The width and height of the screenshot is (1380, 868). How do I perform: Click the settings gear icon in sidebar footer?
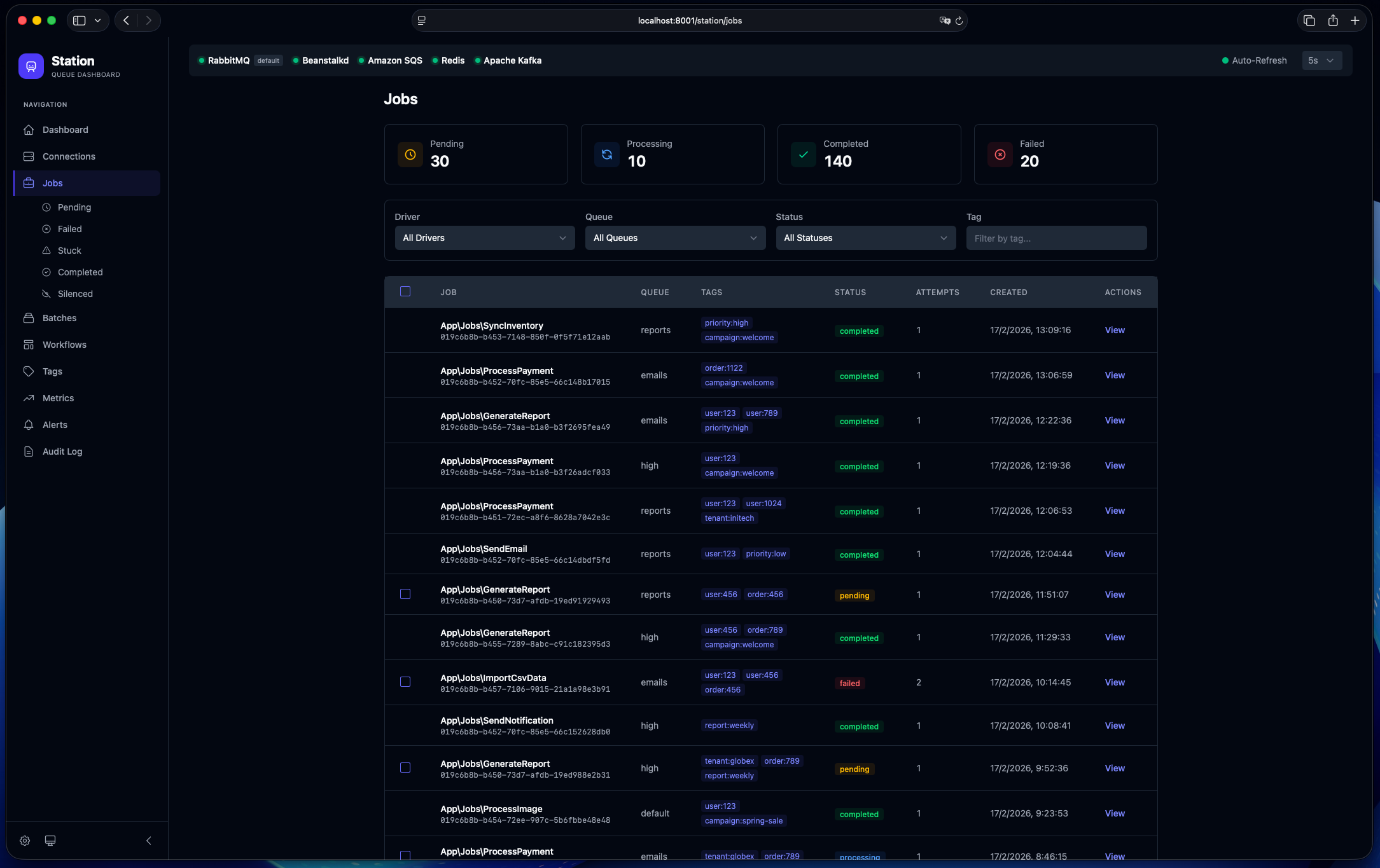pos(25,841)
